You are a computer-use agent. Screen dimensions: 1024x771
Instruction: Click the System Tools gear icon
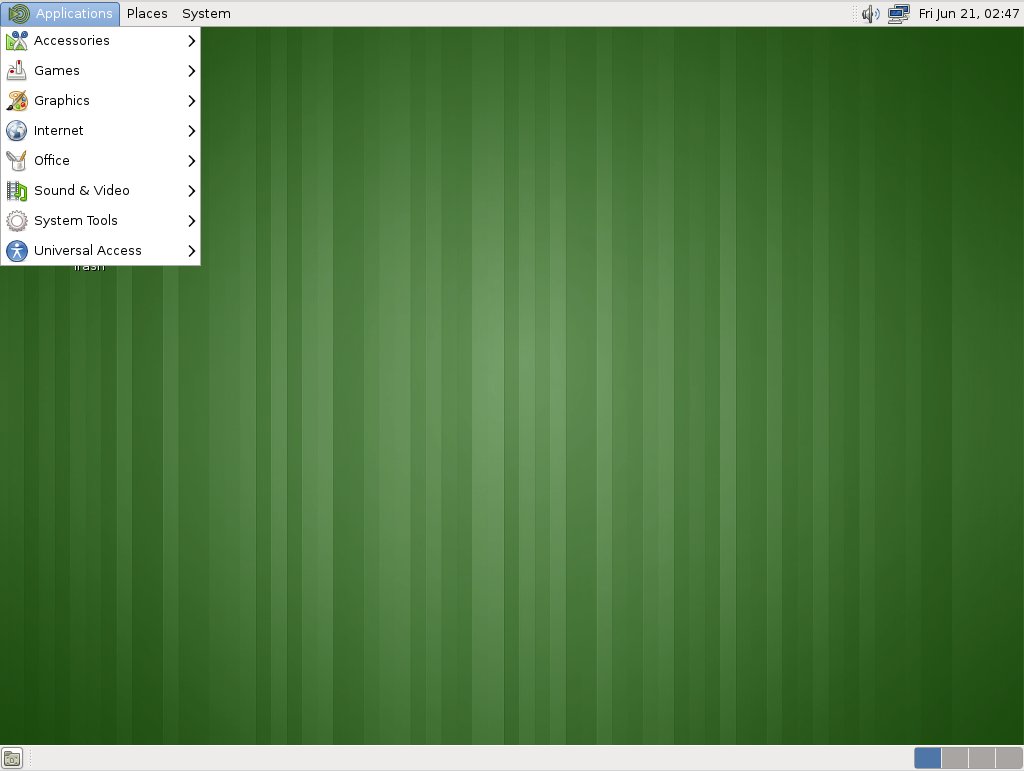16,221
